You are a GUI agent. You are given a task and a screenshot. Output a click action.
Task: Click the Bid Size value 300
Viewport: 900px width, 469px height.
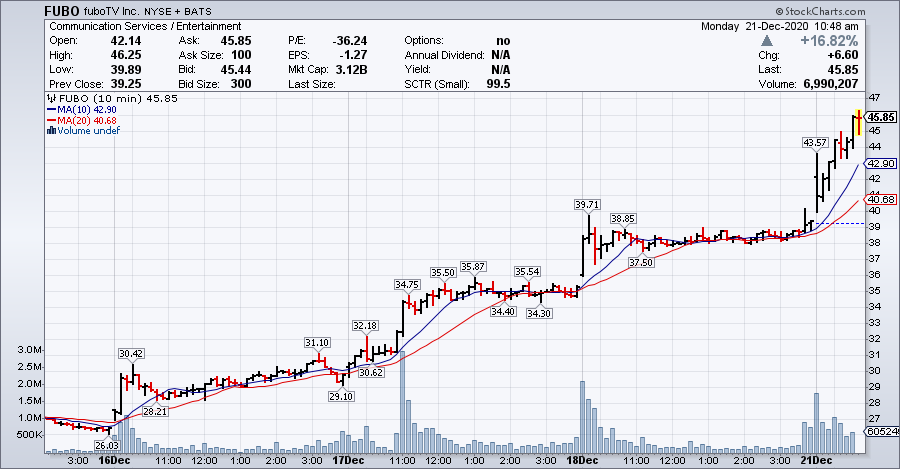(241, 84)
